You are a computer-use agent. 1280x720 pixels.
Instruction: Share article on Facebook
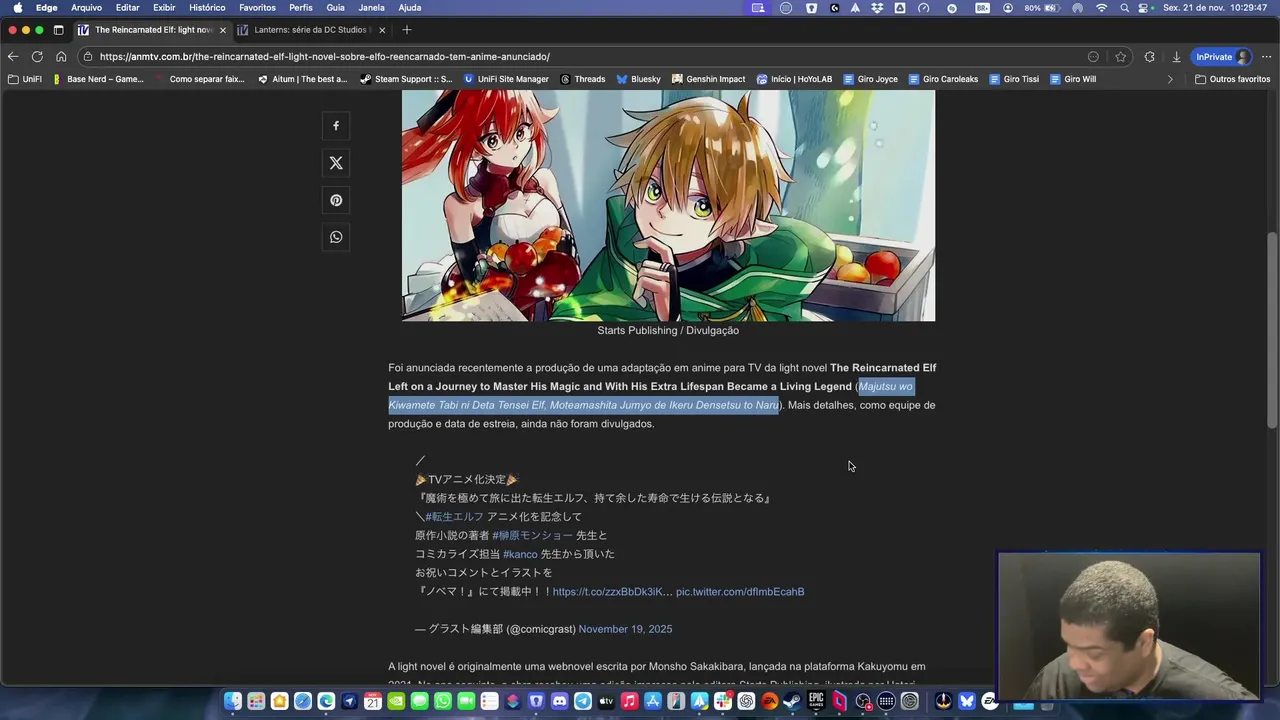tap(336, 126)
